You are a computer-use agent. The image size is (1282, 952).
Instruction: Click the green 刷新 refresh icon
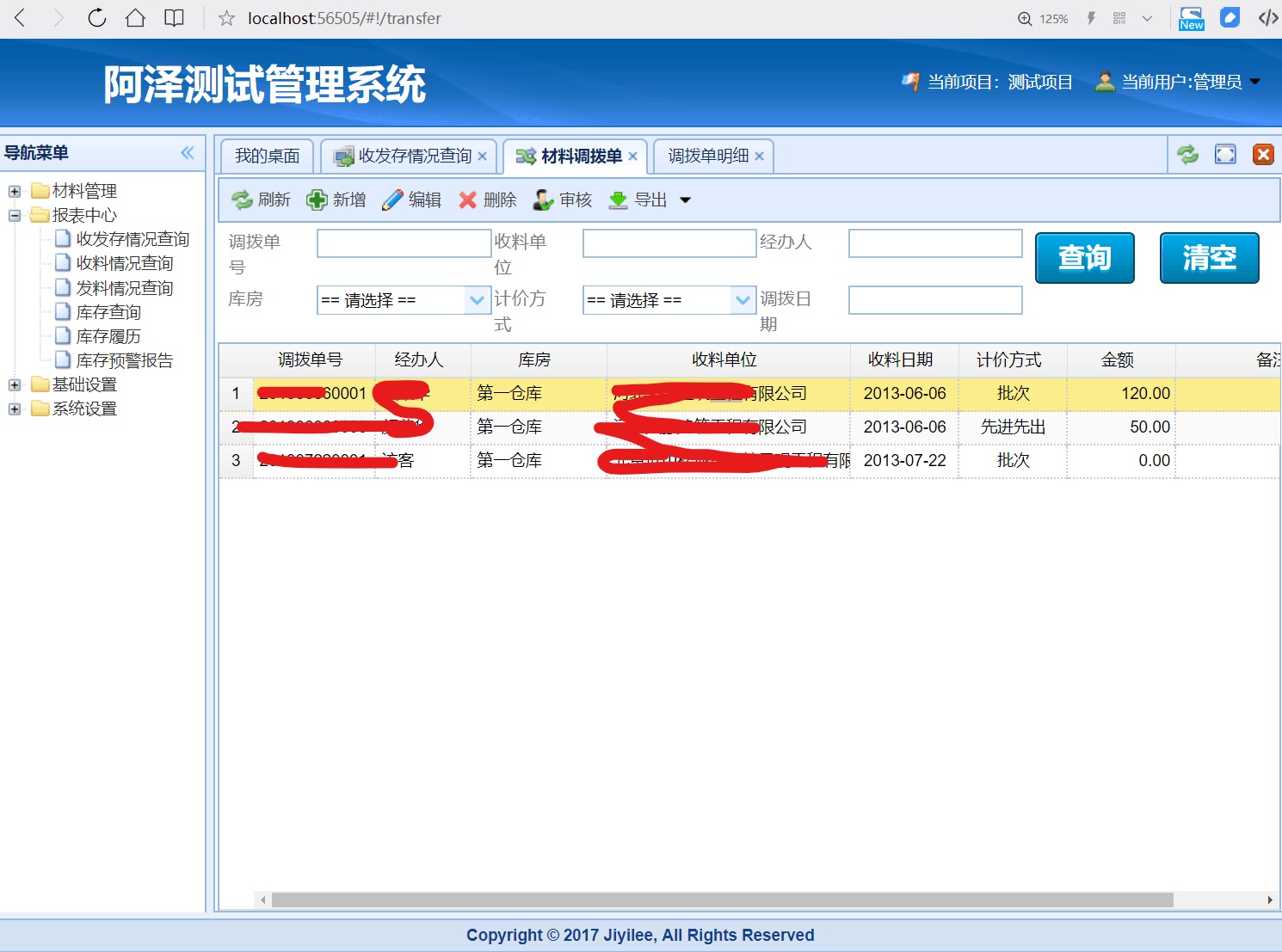click(x=242, y=200)
